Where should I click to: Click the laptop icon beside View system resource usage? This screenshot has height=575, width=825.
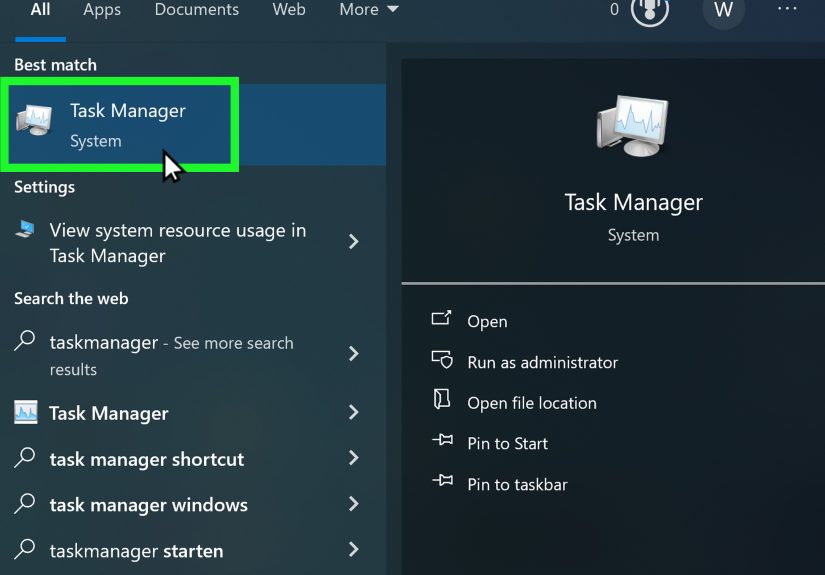(25, 229)
